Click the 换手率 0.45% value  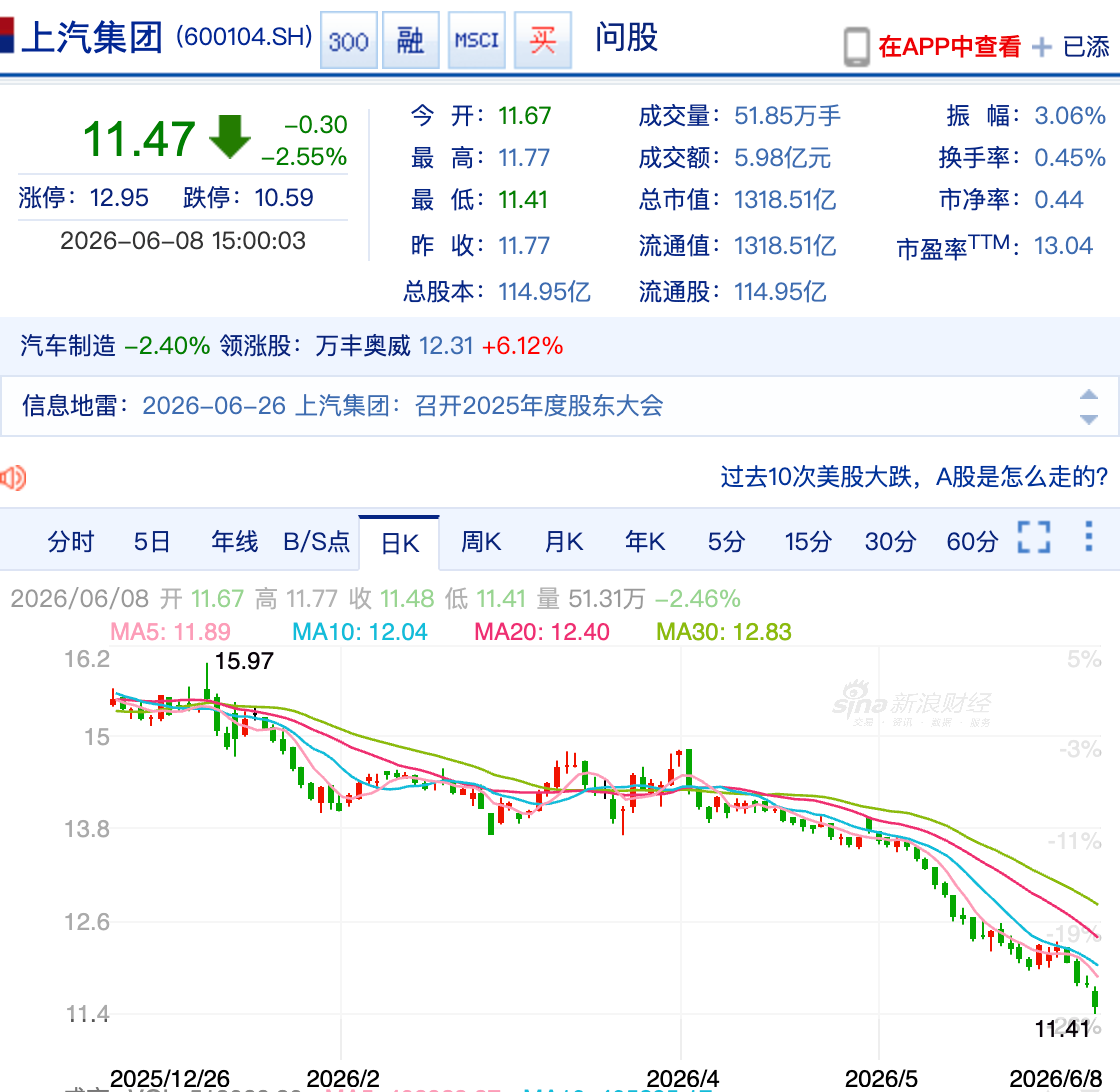pyautogui.click(x=1070, y=158)
